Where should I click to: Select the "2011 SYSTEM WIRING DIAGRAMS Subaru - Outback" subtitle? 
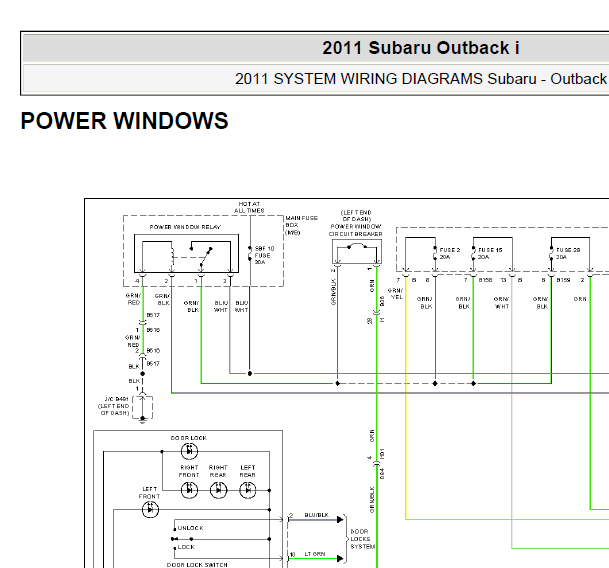tap(421, 79)
